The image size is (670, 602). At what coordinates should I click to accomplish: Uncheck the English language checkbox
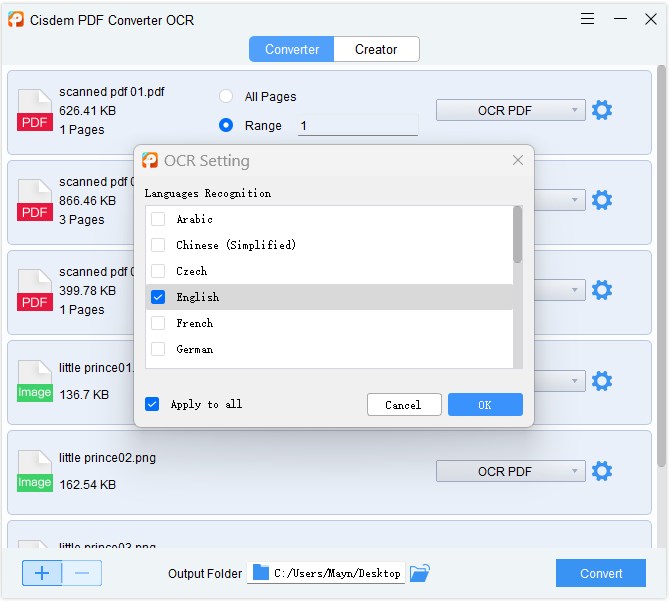158,297
